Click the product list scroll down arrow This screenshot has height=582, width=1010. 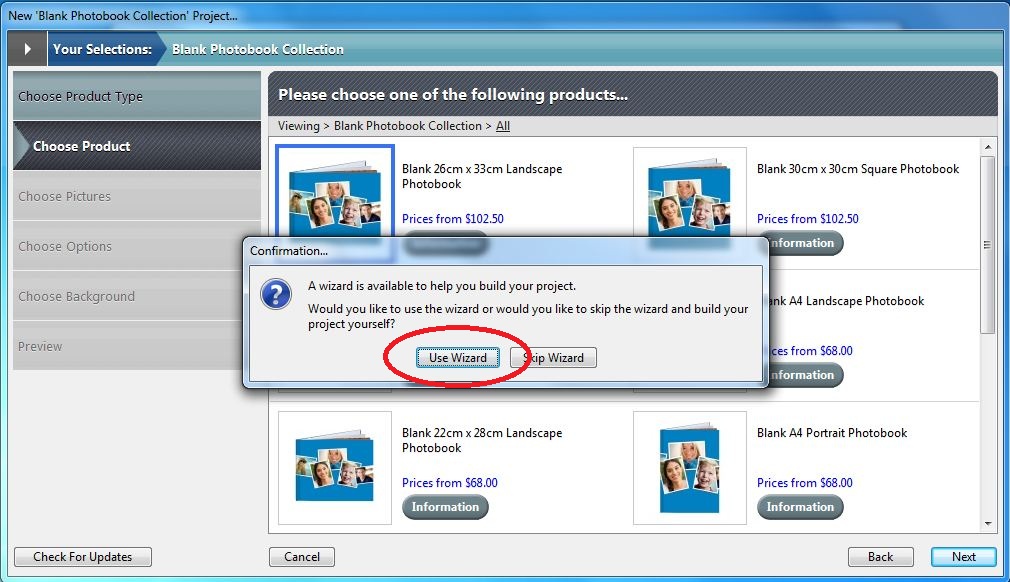pos(988,524)
